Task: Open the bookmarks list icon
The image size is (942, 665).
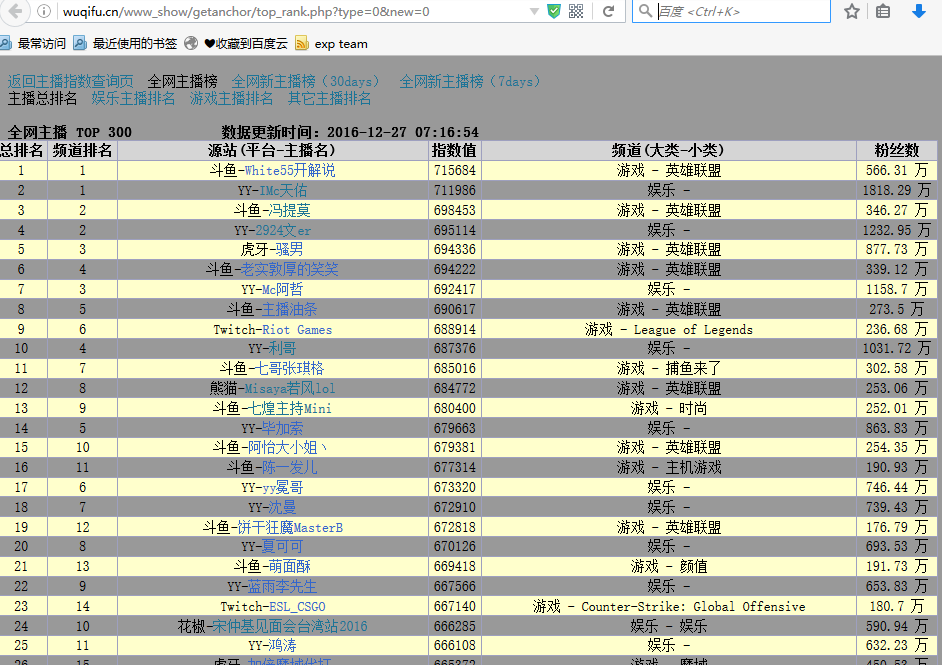Action: click(x=883, y=12)
